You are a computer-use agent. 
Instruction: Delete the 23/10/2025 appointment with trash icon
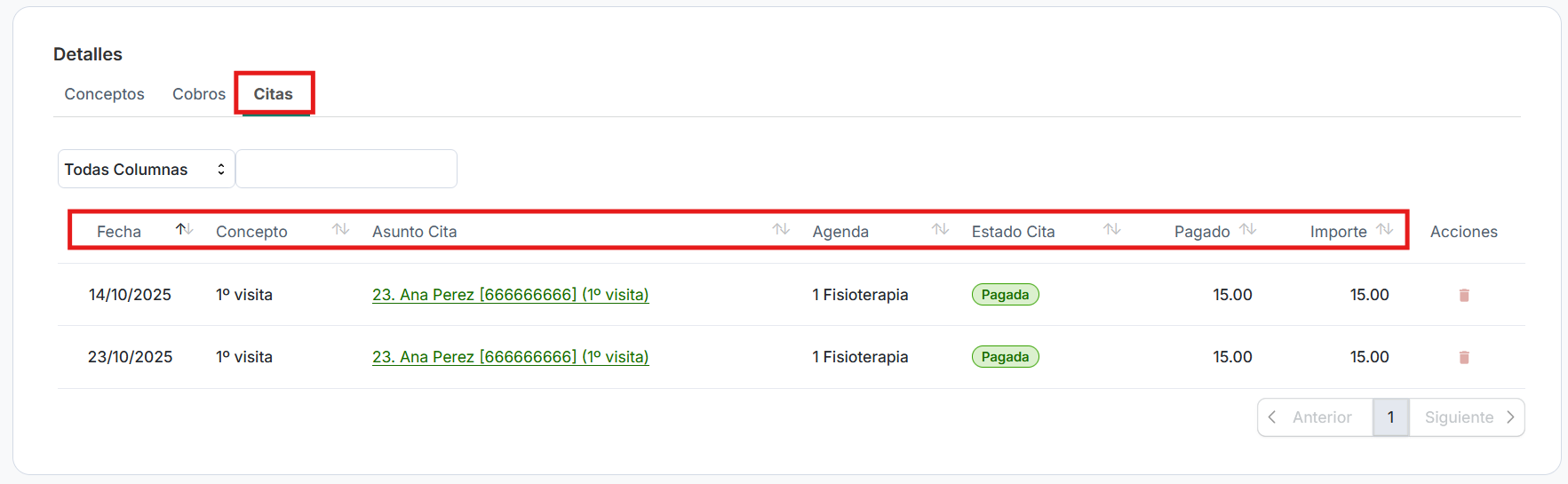pyautogui.click(x=1464, y=357)
